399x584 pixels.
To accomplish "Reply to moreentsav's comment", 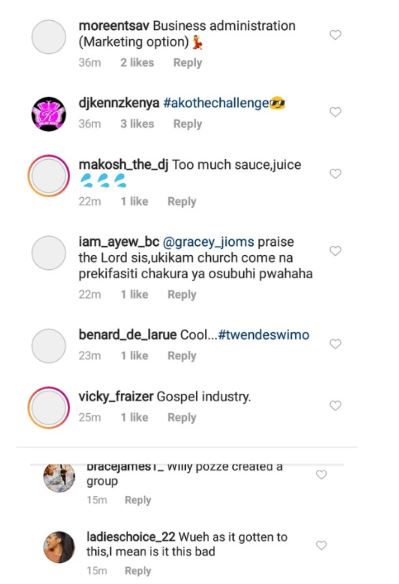I will coord(188,63).
